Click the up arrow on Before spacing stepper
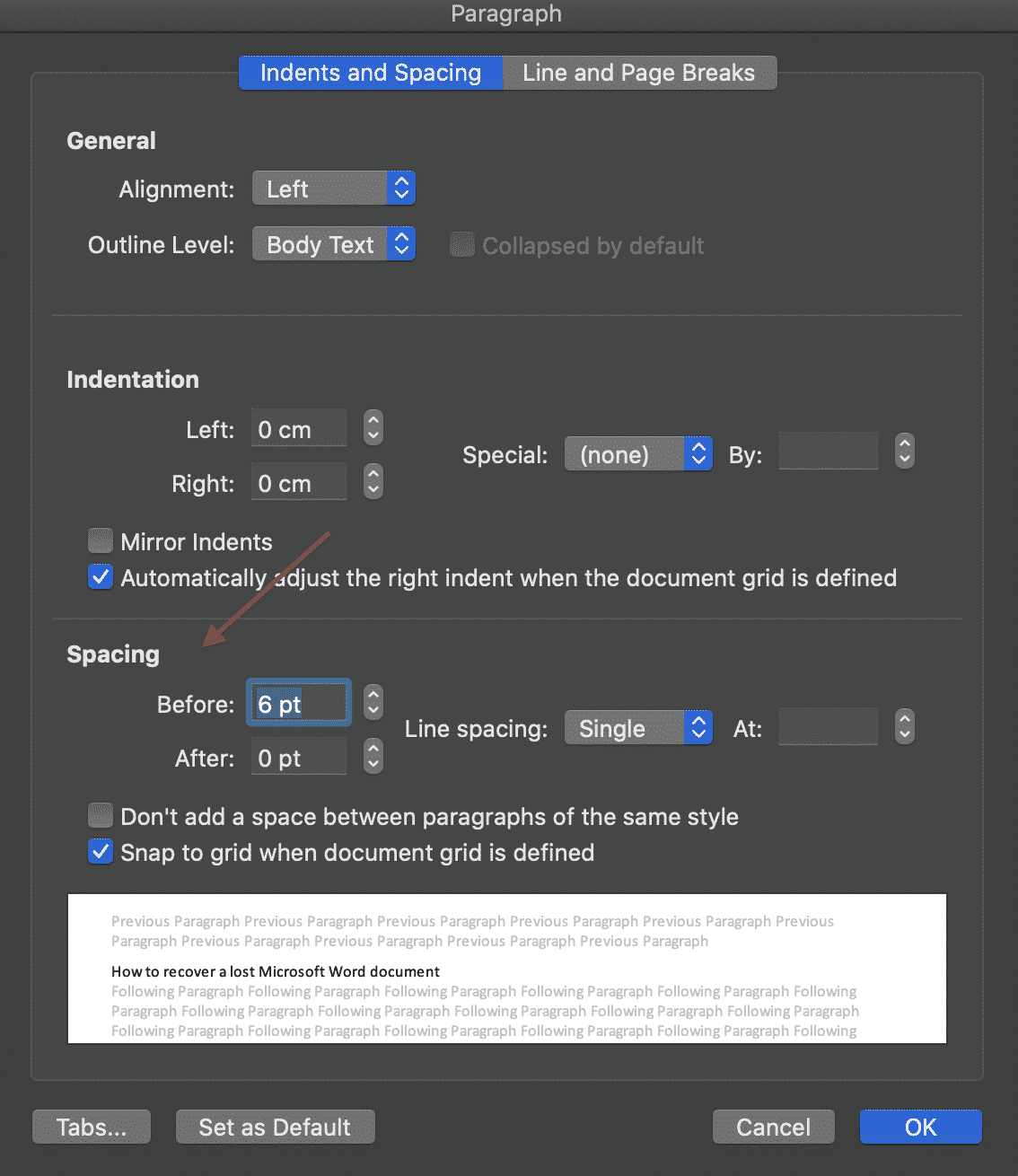 click(x=373, y=695)
